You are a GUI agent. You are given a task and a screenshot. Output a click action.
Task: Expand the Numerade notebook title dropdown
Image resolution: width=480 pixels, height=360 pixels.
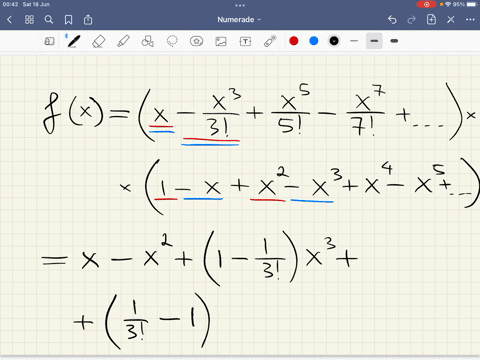coord(239,20)
